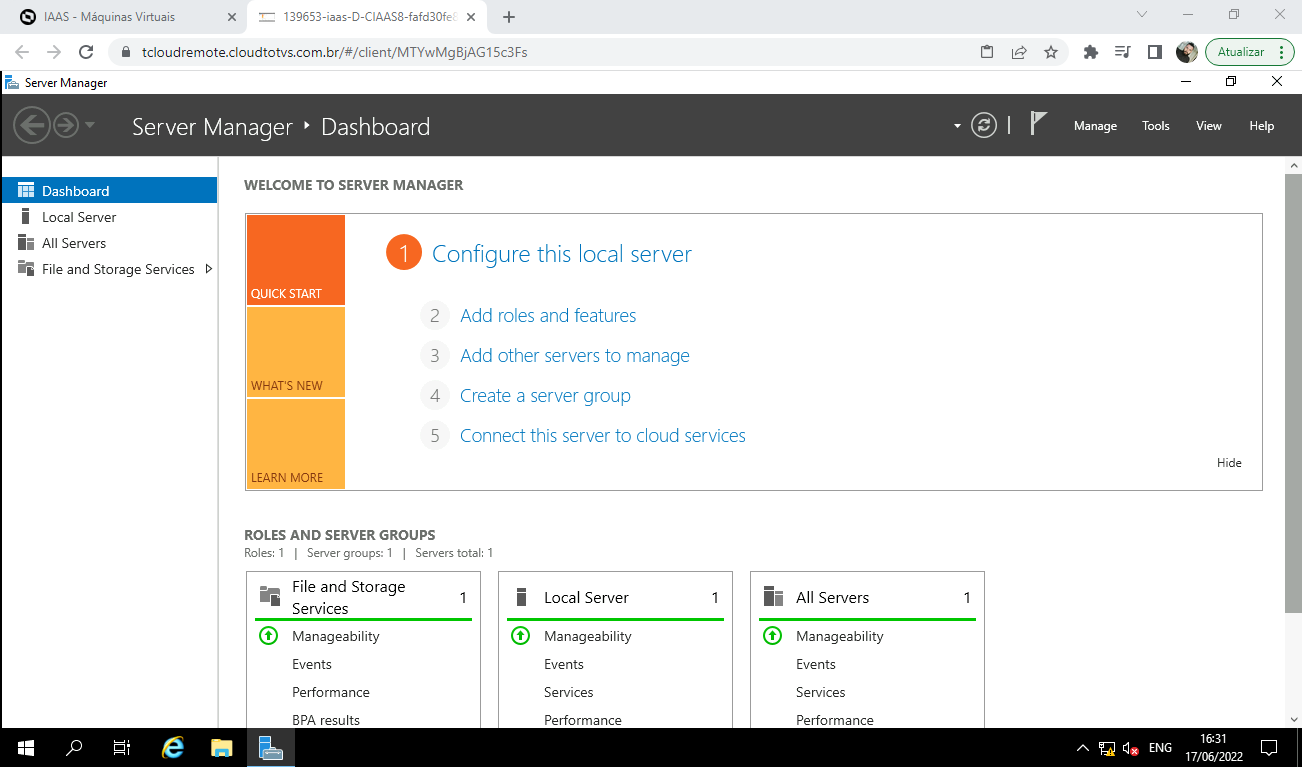Click Services in All Servers tile
This screenshot has height=767, width=1302.
coord(821,692)
